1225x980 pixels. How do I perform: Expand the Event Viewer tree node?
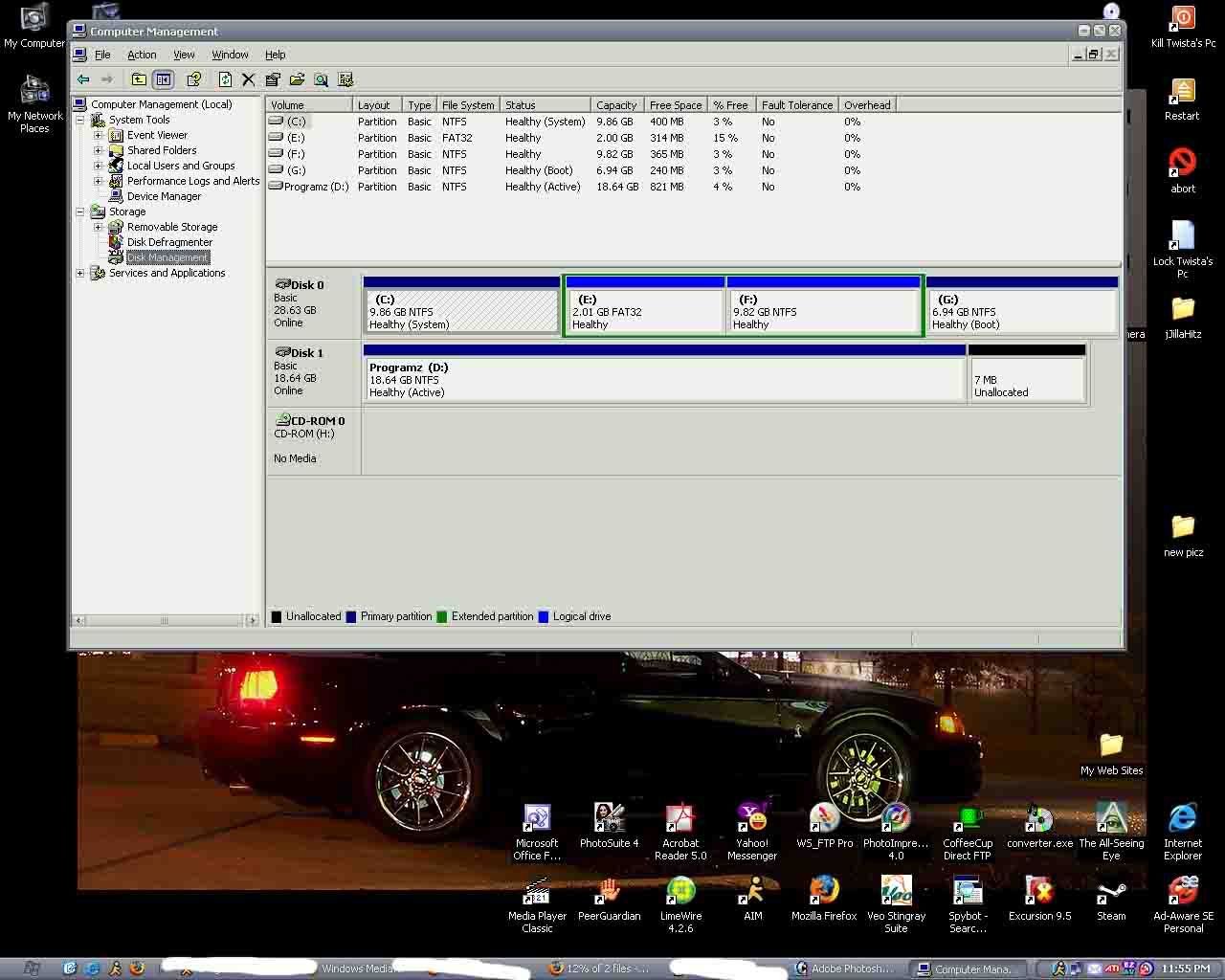point(98,135)
